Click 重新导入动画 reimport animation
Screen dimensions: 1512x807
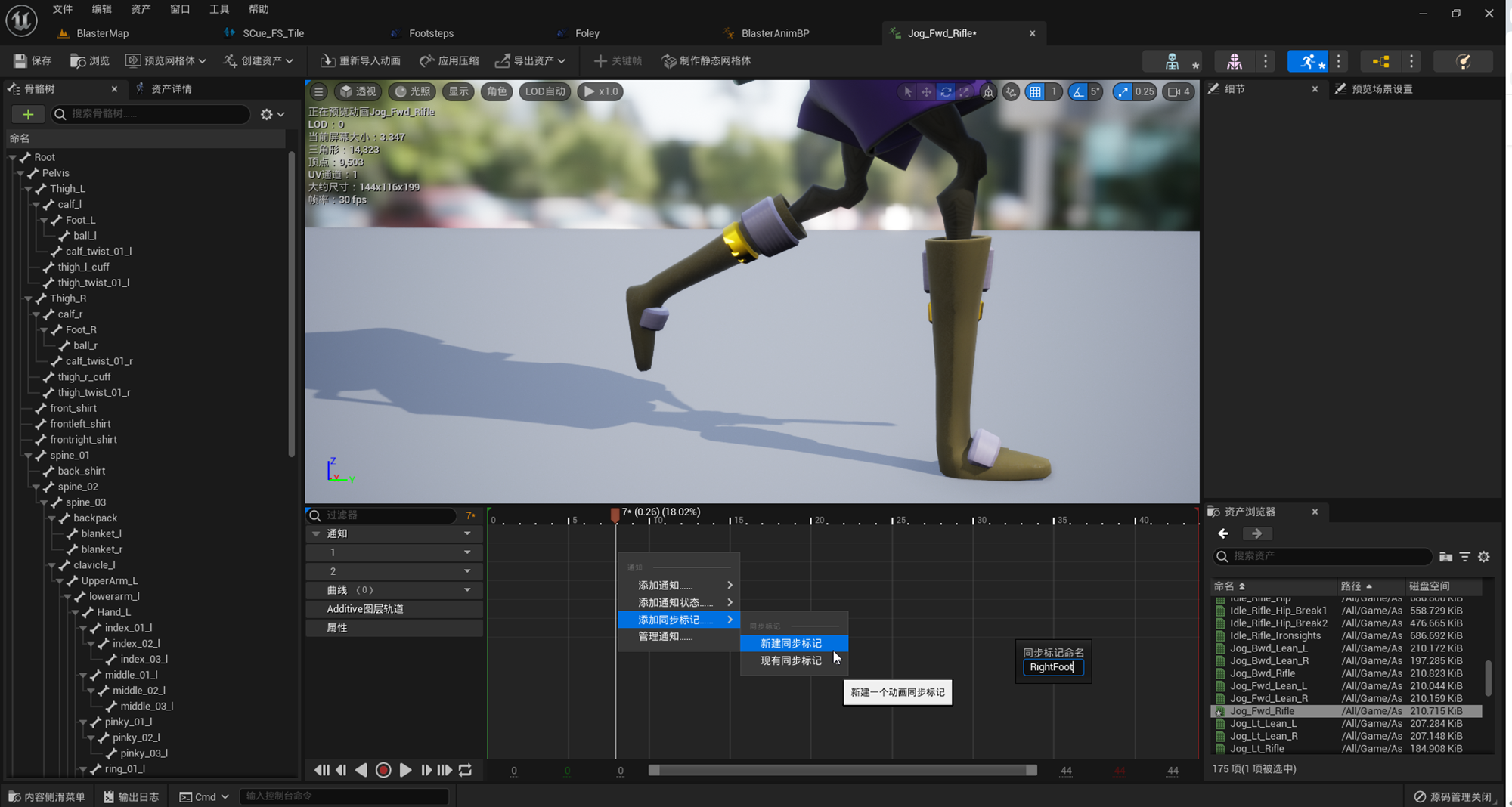(x=361, y=60)
